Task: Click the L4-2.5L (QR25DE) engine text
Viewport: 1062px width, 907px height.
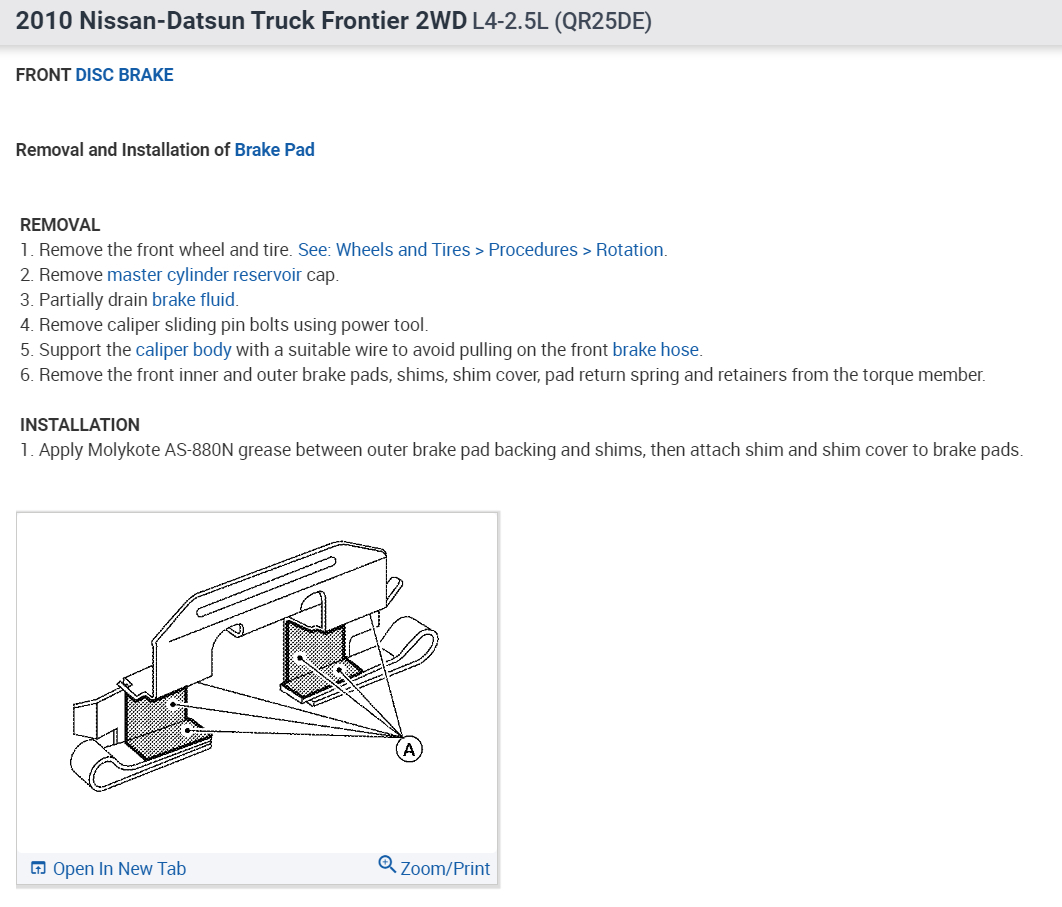Action: [561, 21]
